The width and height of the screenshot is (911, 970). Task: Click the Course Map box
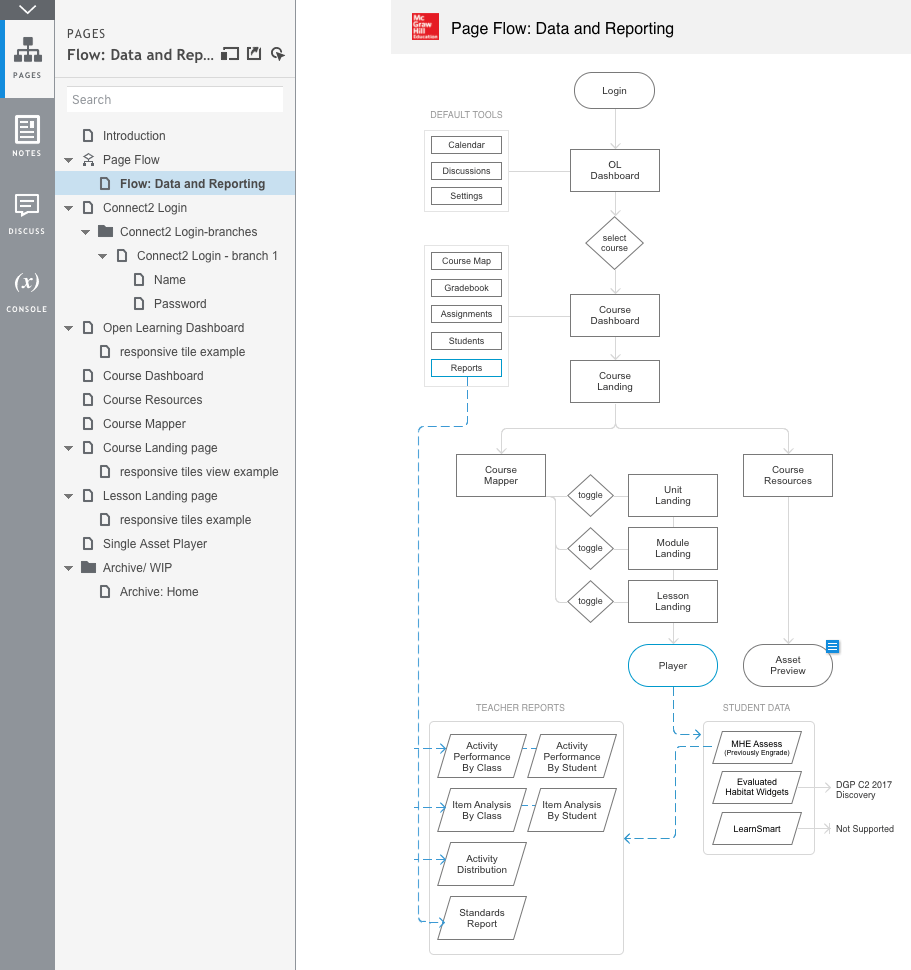(x=466, y=261)
